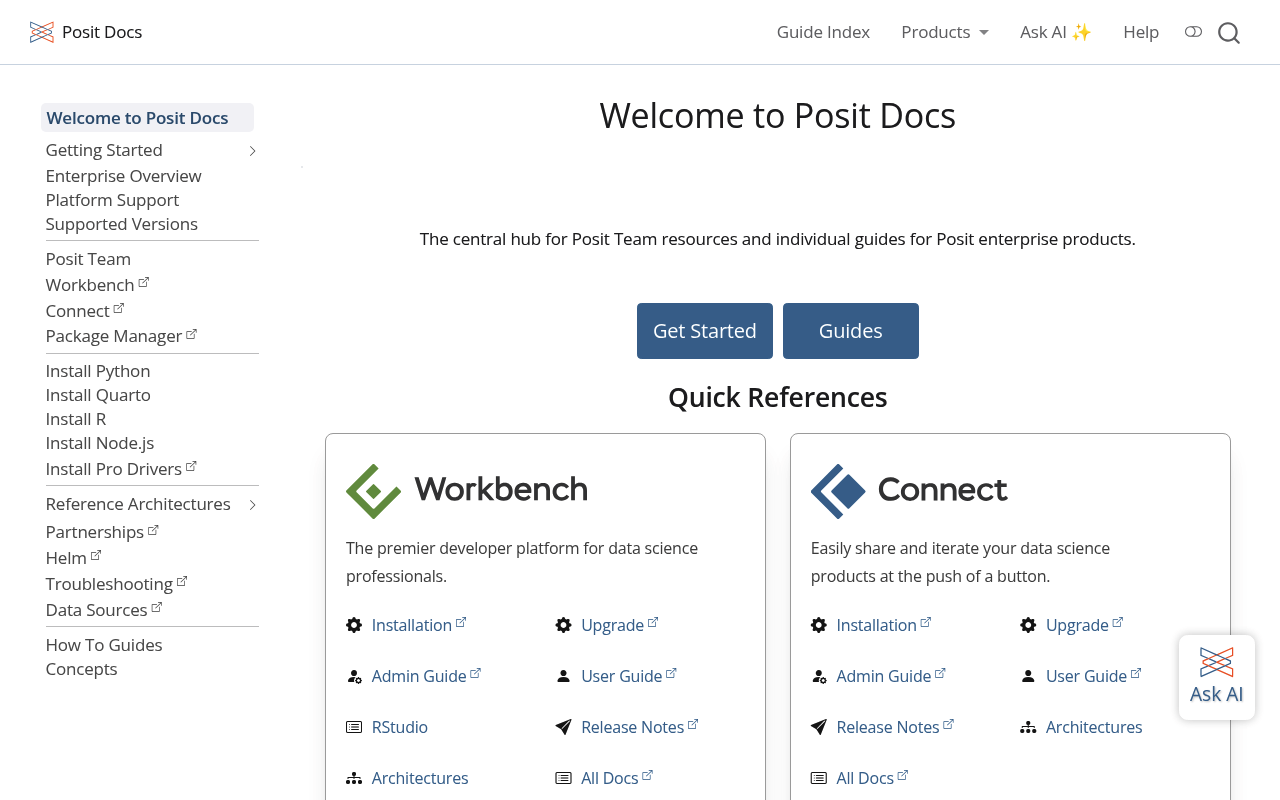This screenshot has width=1280, height=800.
Task: Expand the Reference Architectures sidebar section
Action: tap(253, 505)
